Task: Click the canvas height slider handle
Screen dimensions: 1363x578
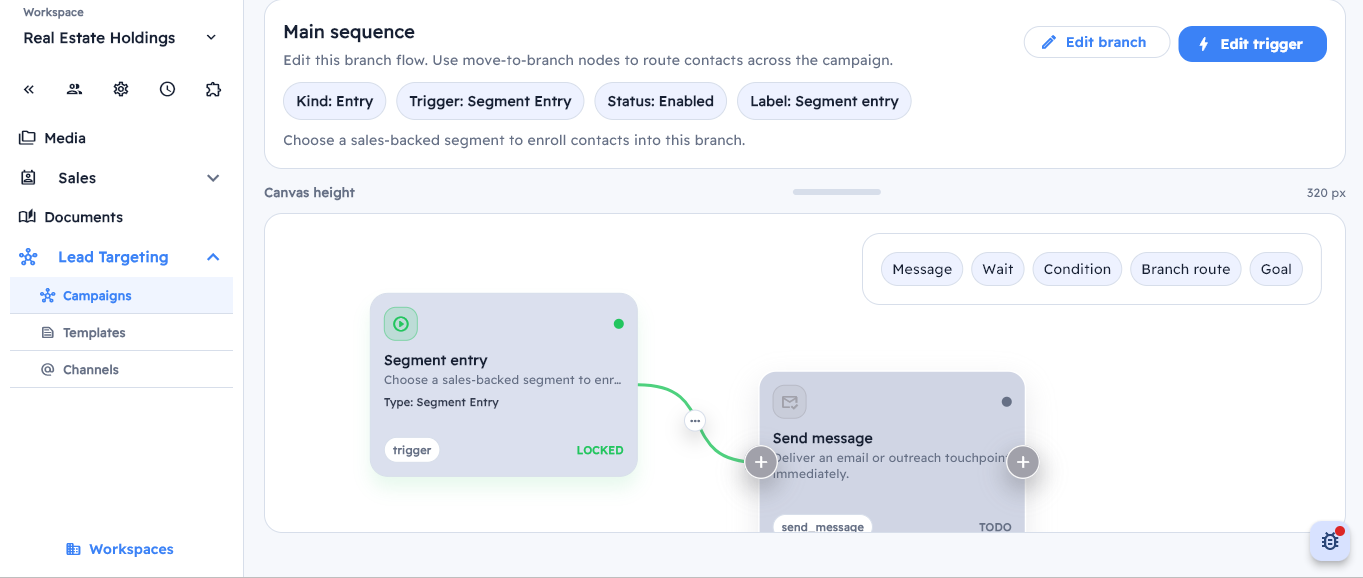Action: tap(837, 192)
